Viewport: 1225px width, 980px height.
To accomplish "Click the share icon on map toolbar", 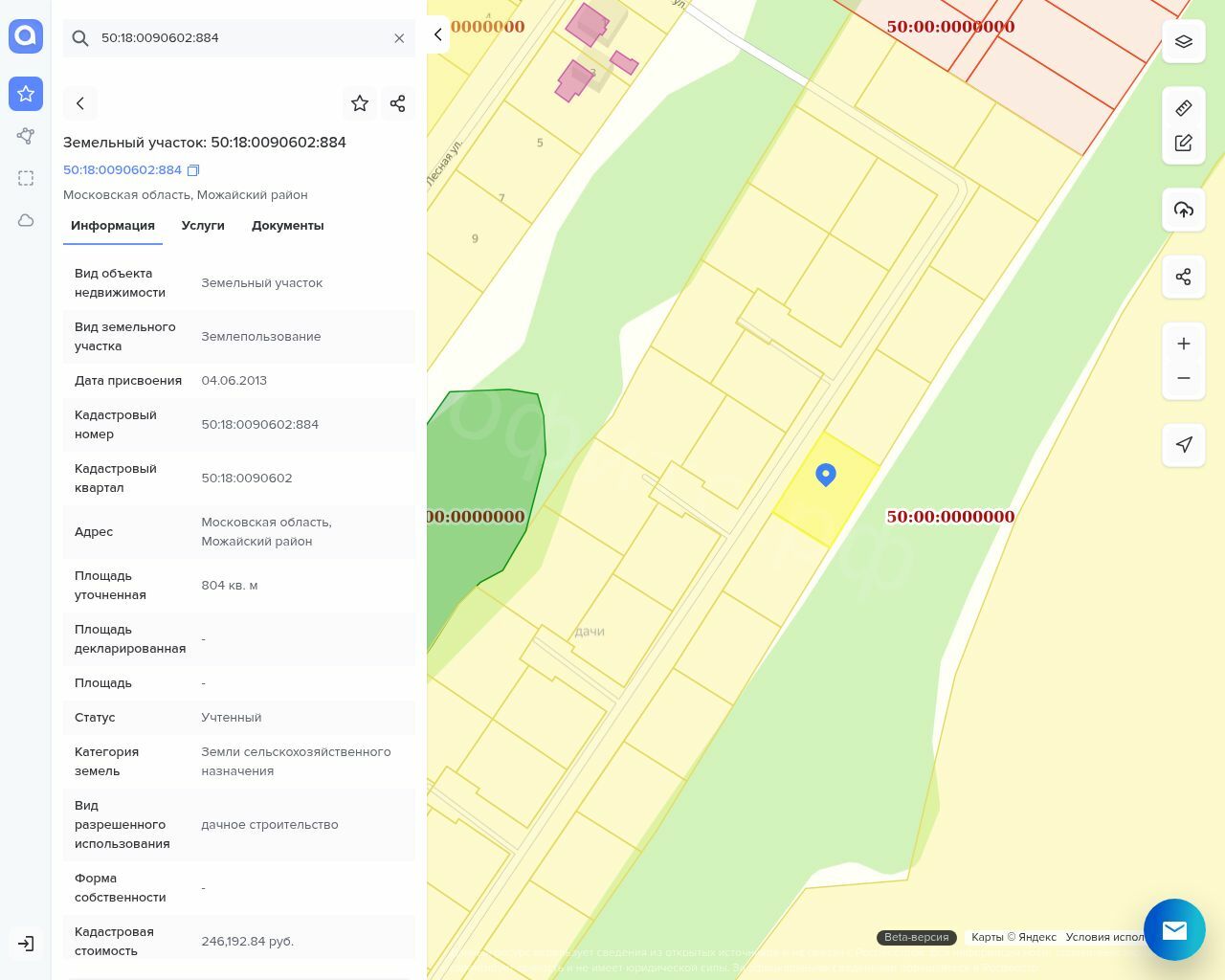I will (x=1184, y=277).
